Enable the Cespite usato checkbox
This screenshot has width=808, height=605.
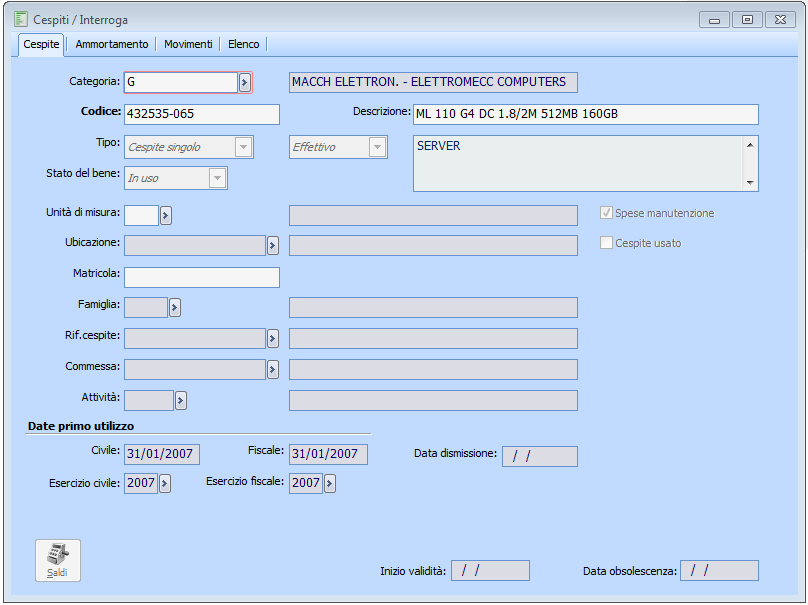point(606,243)
